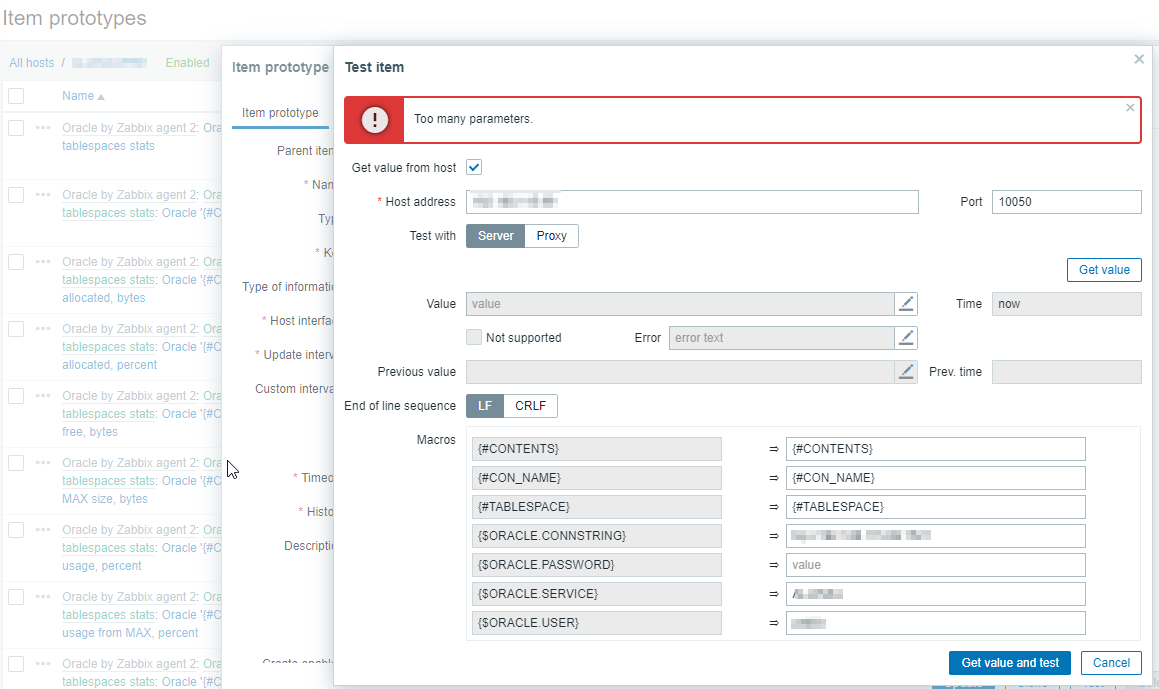Uncheck the 'Get value from host' checkbox

474,168
